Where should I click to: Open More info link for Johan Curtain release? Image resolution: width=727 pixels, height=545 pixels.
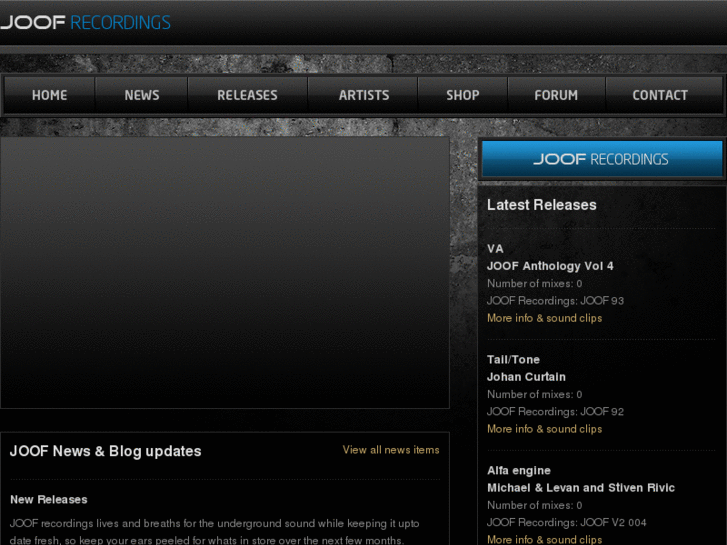coord(544,429)
